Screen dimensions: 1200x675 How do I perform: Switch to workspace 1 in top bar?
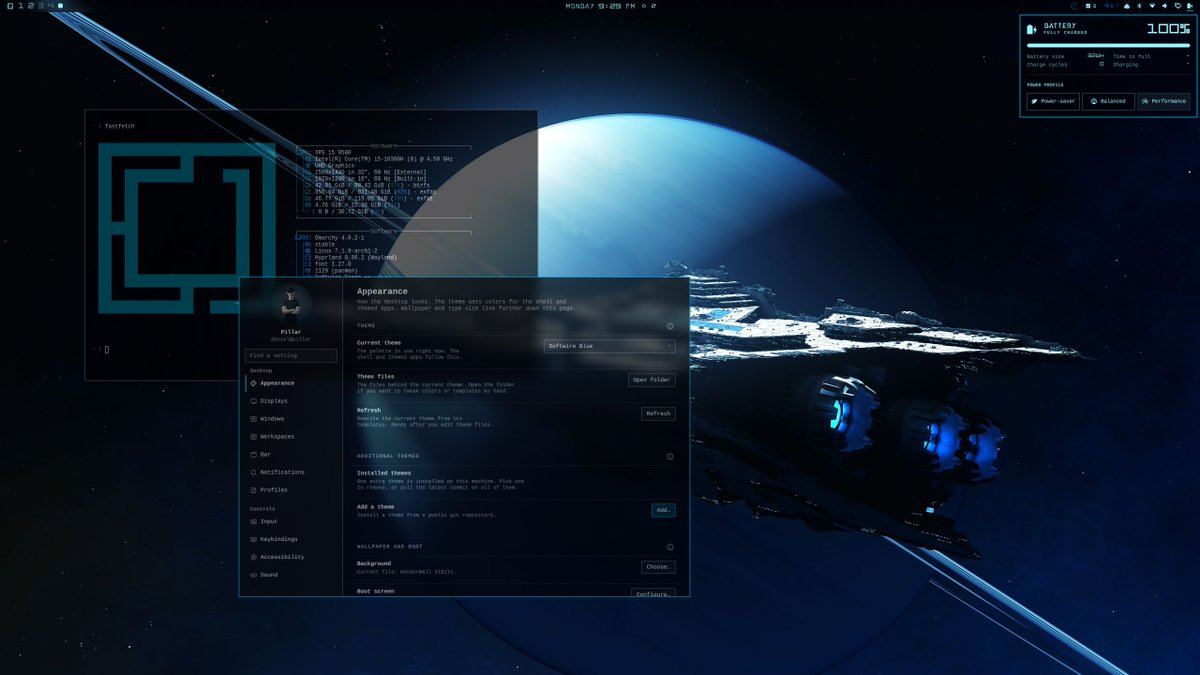coord(20,6)
